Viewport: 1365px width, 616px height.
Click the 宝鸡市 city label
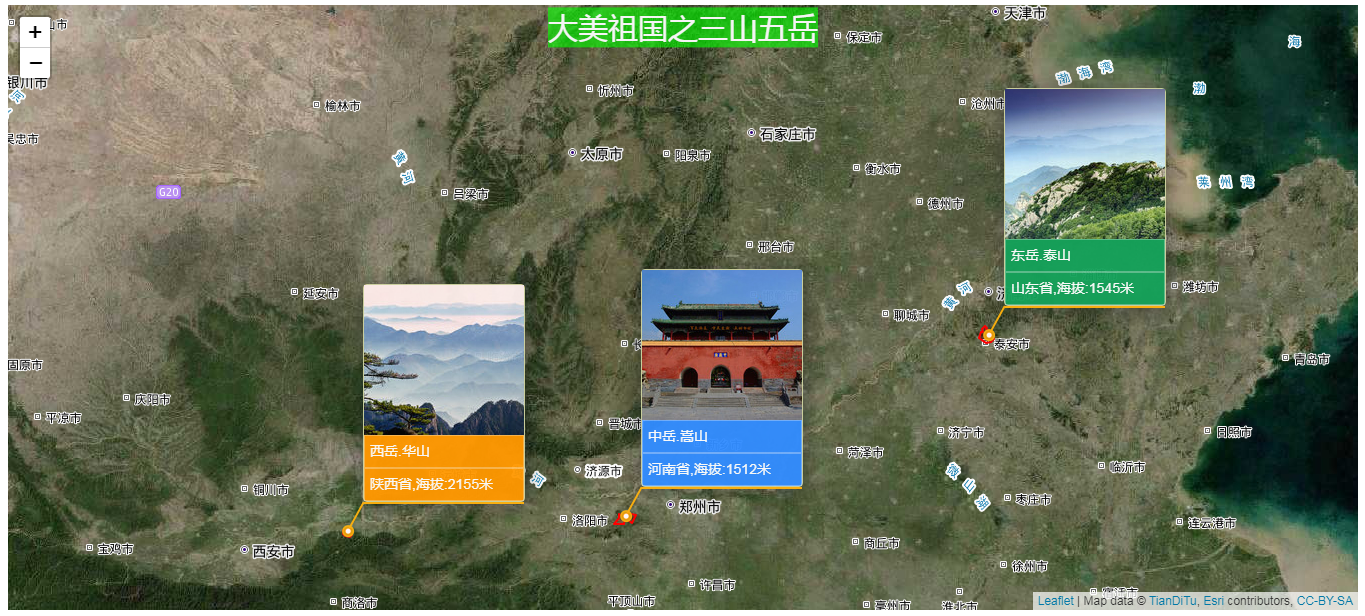click(x=115, y=549)
